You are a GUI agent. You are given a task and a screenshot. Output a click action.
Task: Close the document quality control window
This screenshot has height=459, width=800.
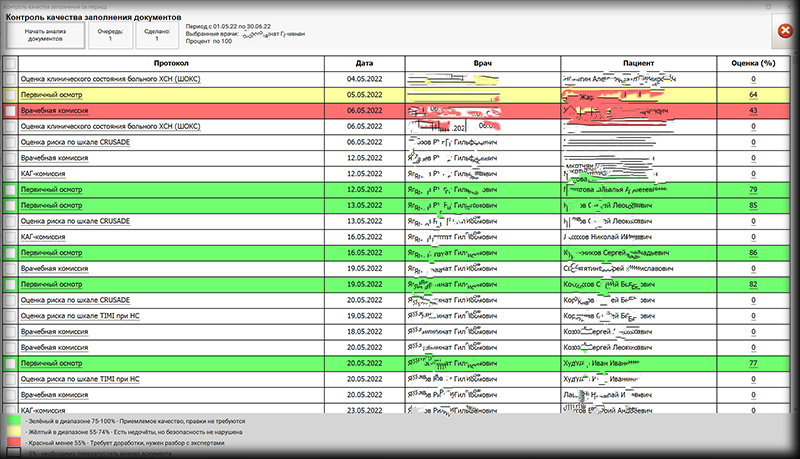click(785, 31)
